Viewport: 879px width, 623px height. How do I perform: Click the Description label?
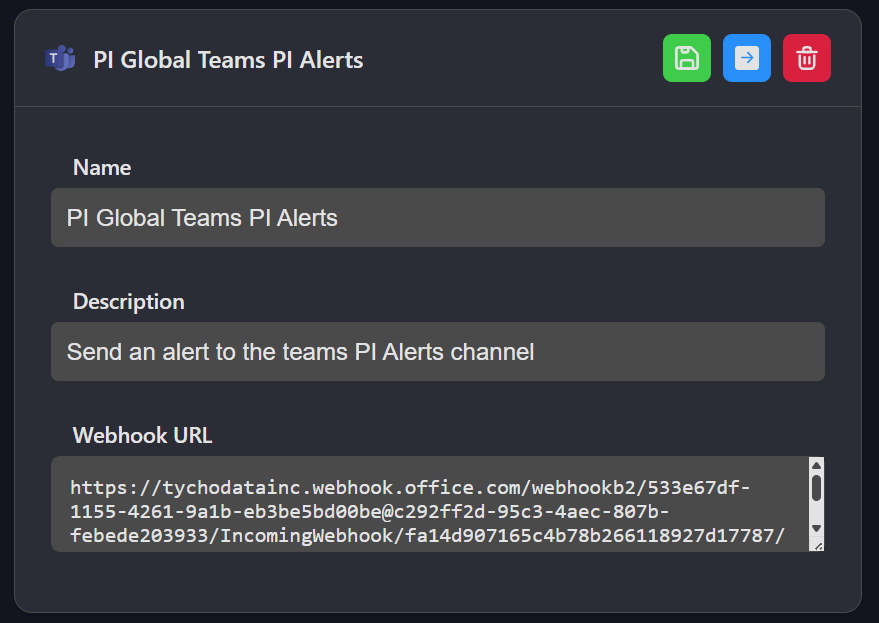click(x=128, y=301)
